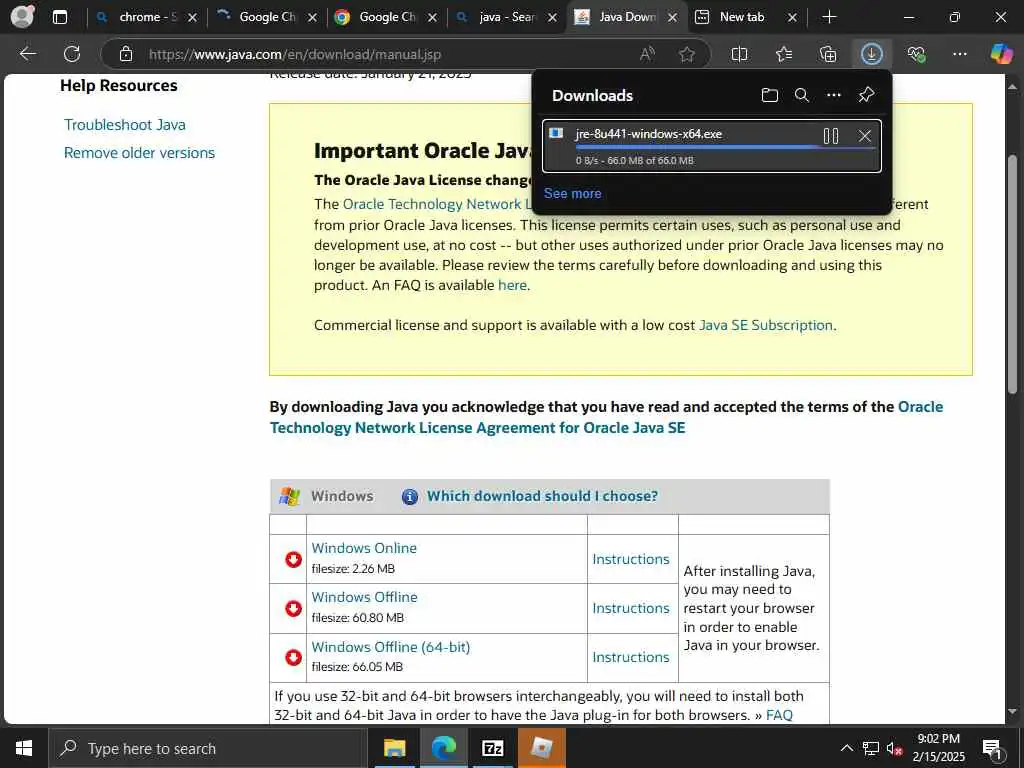Image resolution: width=1024 pixels, height=768 pixels.
Task: Click the scrollbar down arrow
Action: click(x=1012, y=711)
